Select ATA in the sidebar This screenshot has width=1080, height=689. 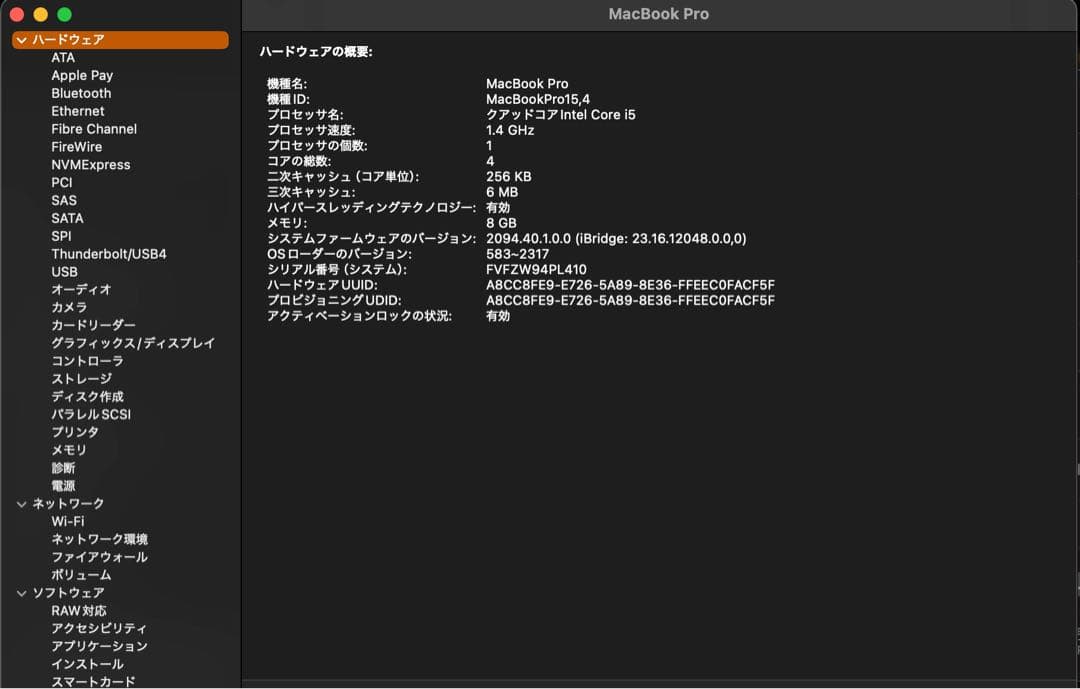[x=63, y=58]
